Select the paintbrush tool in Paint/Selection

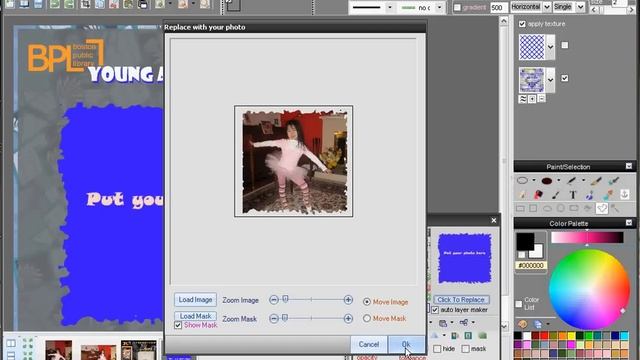[x=596, y=181]
